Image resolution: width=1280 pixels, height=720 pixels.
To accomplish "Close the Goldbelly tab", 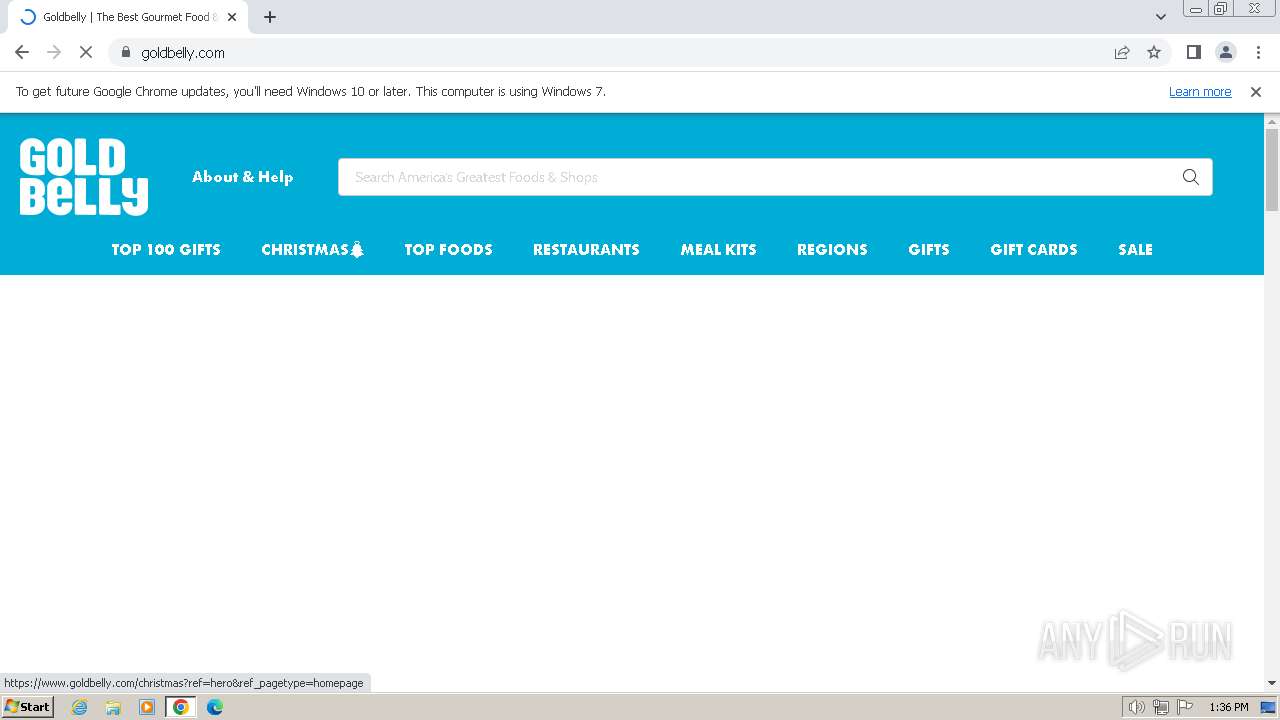I will (232, 17).
